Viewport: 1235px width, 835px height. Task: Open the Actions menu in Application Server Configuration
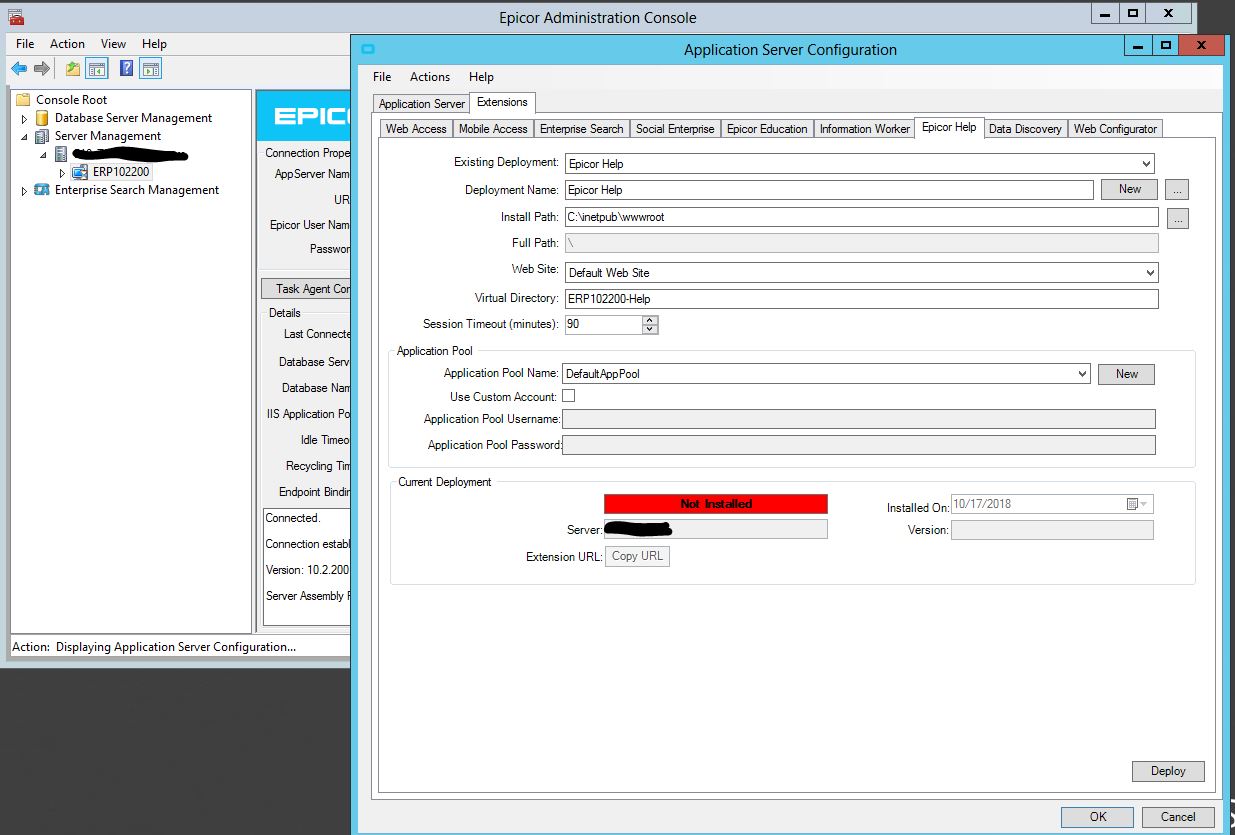pos(430,77)
